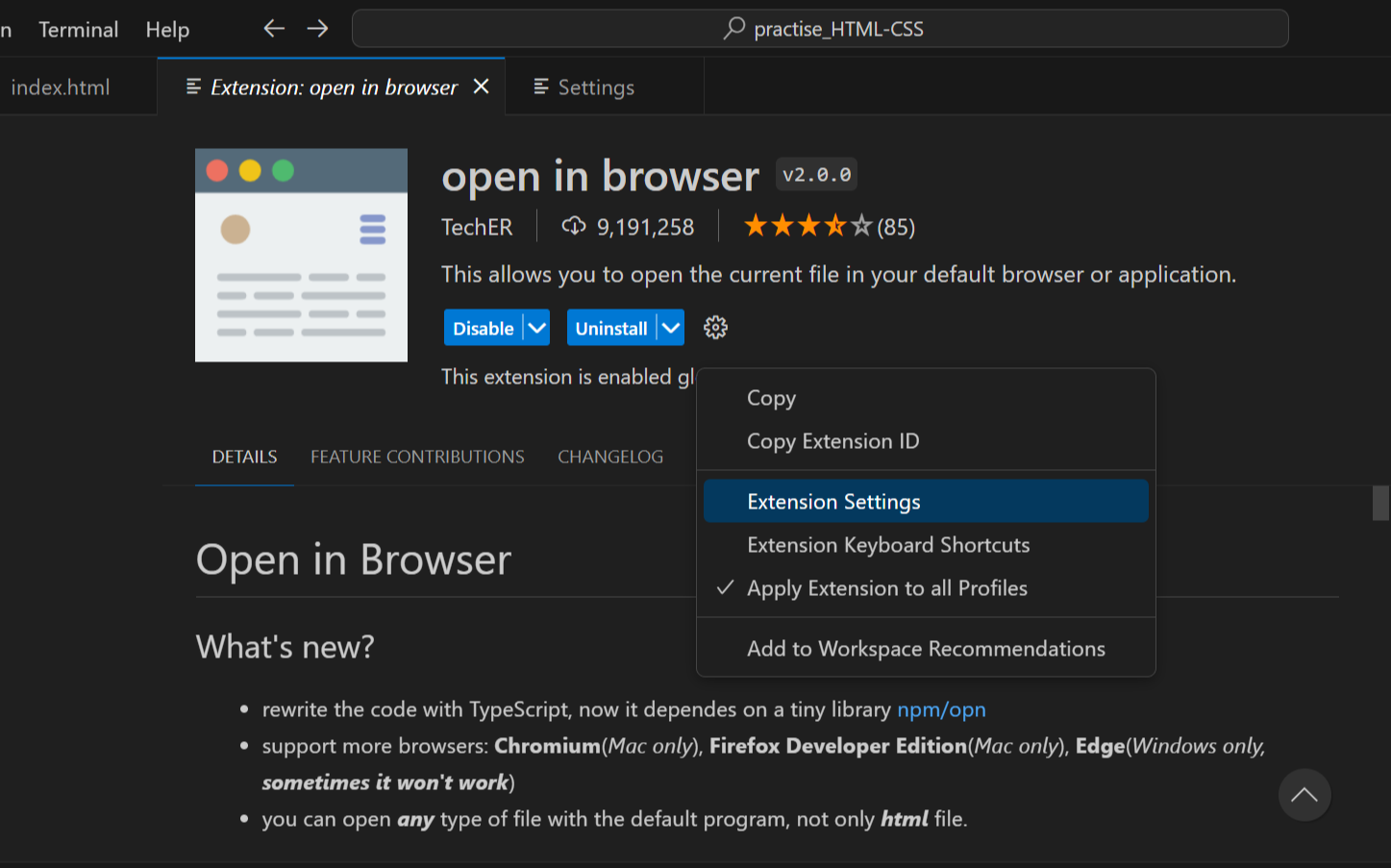This screenshot has height=868, width=1391.
Task: Click the star rating of the extension
Action: coord(807,226)
